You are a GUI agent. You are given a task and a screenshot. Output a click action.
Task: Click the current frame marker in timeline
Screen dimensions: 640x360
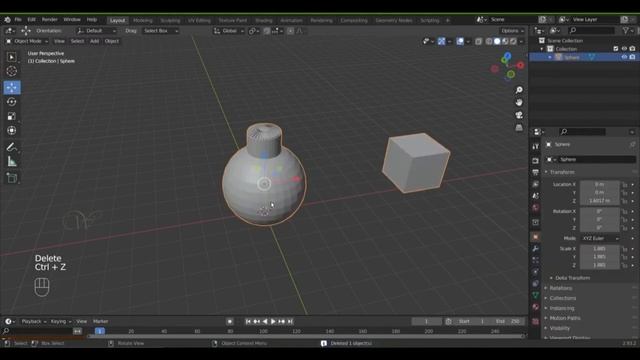coord(100,331)
